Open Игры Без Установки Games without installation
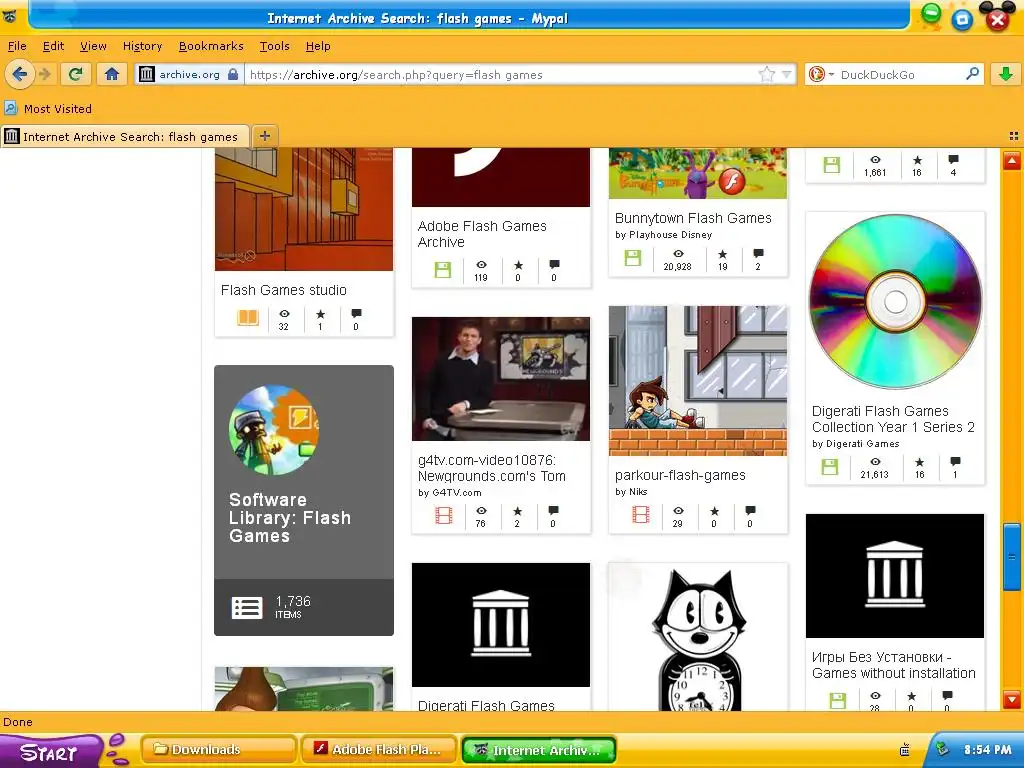 coord(893,665)
